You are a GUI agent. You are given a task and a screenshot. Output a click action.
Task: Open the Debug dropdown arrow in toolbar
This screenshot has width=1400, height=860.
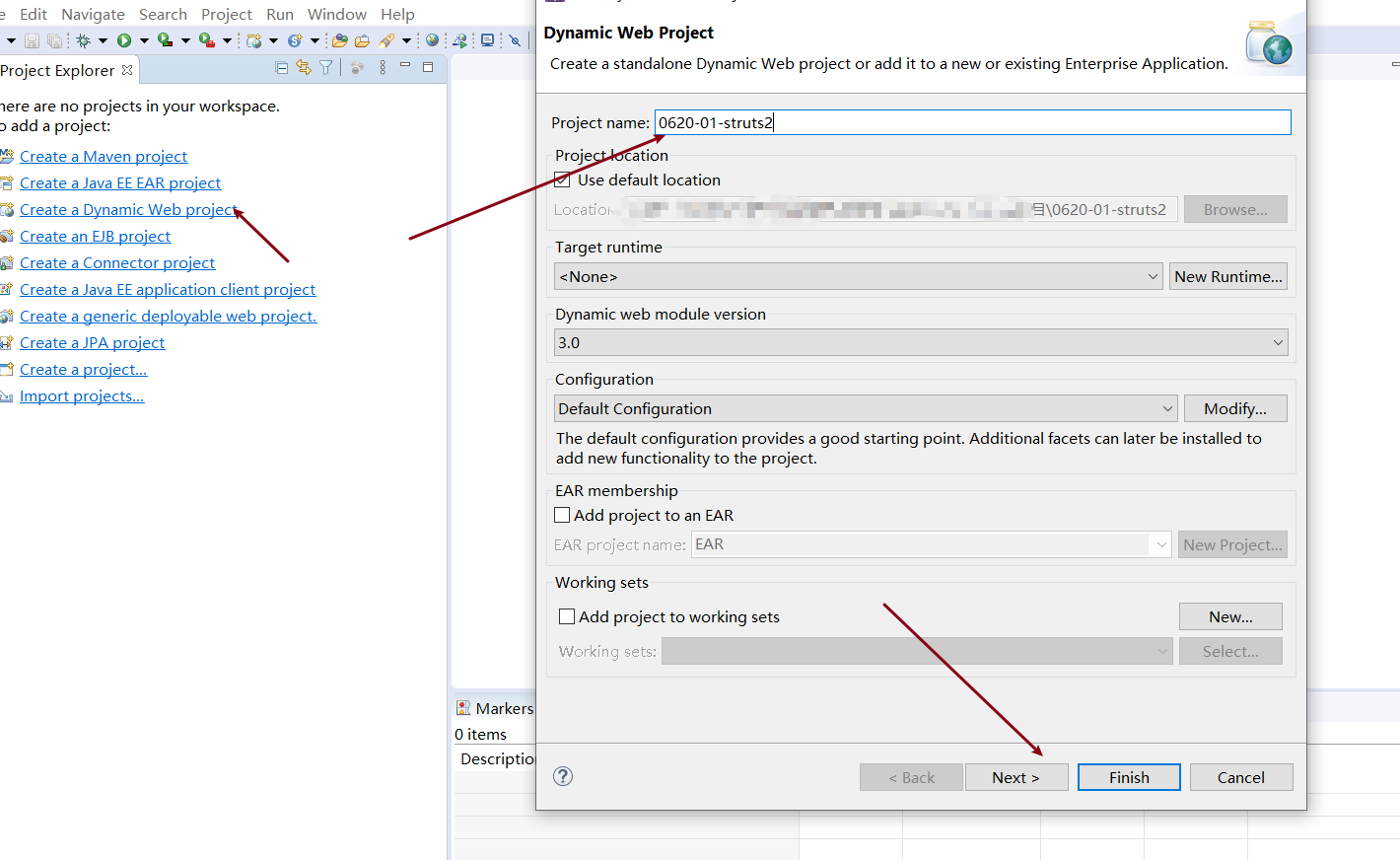tap(103, 40)
